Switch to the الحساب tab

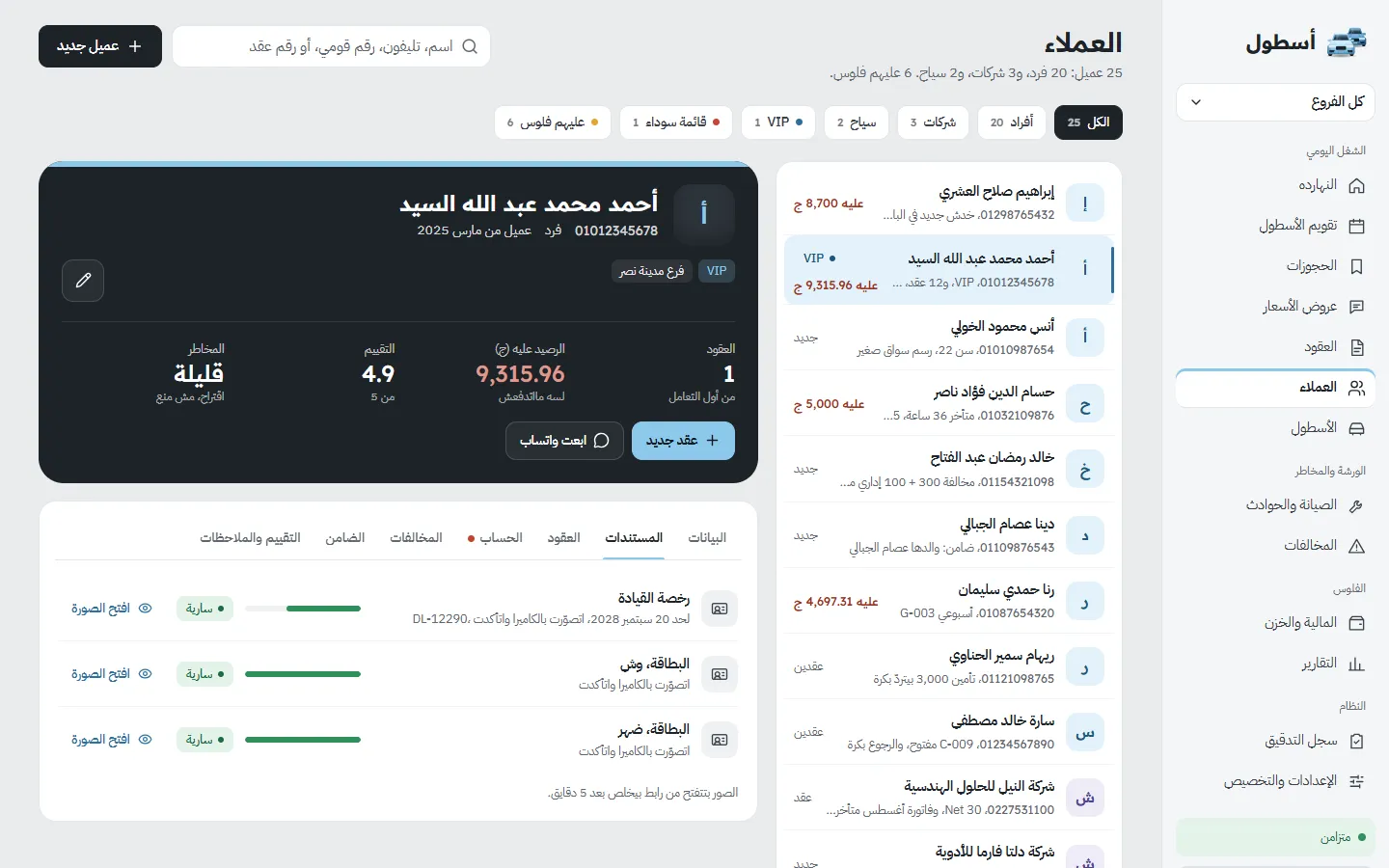pyautogui.click(x=495, y=538)
